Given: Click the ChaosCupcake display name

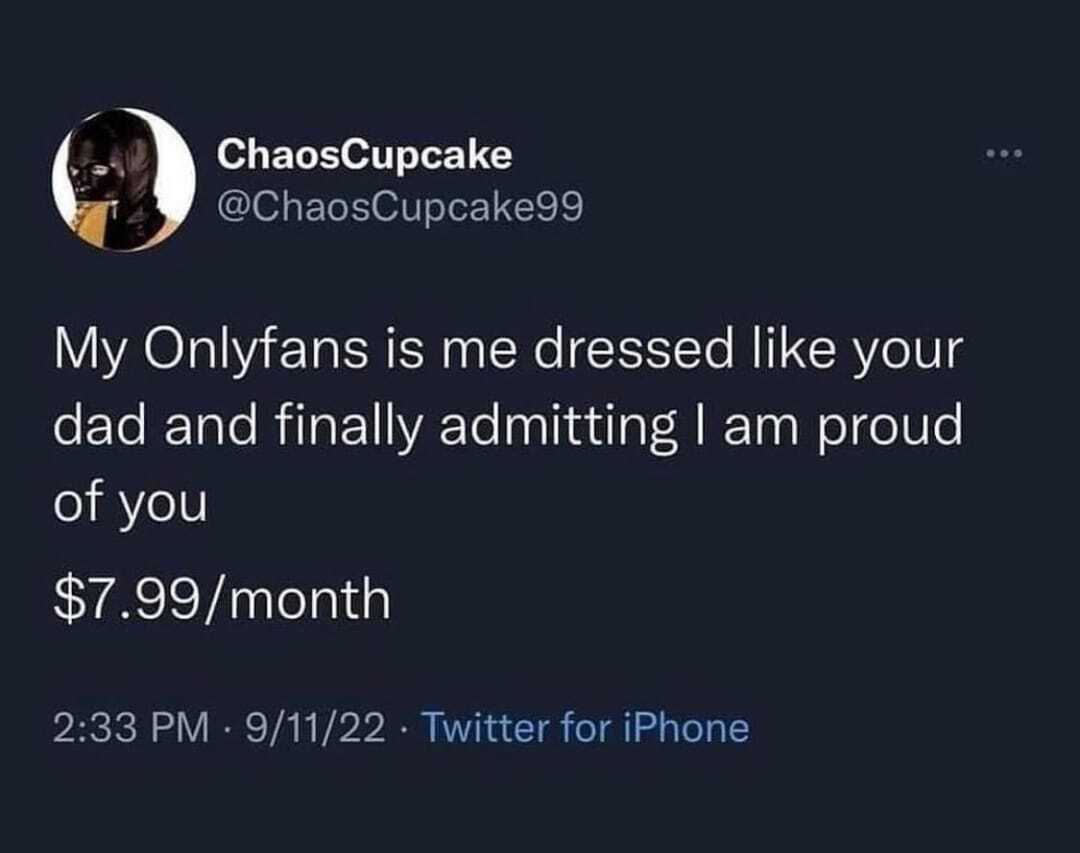Looking at the screenshot, I should tap(364, 154).
